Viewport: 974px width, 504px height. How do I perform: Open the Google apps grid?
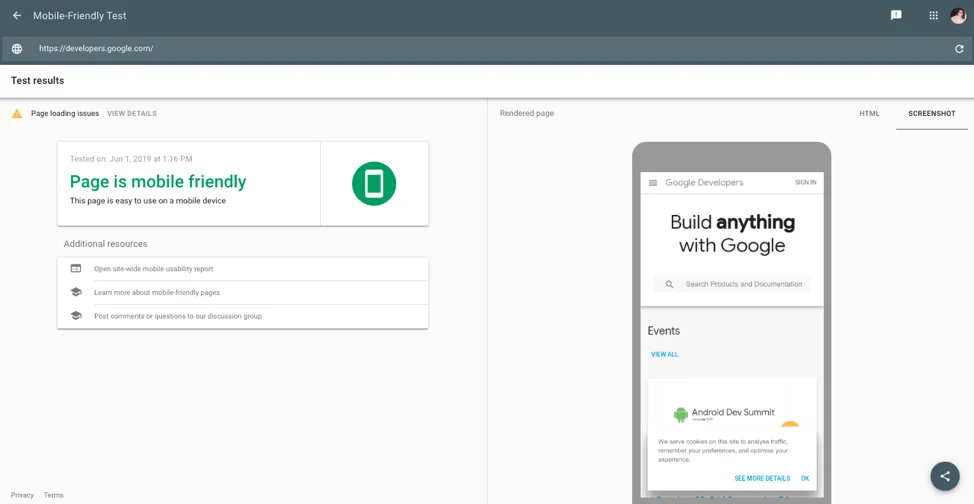(x=933, y=16)
